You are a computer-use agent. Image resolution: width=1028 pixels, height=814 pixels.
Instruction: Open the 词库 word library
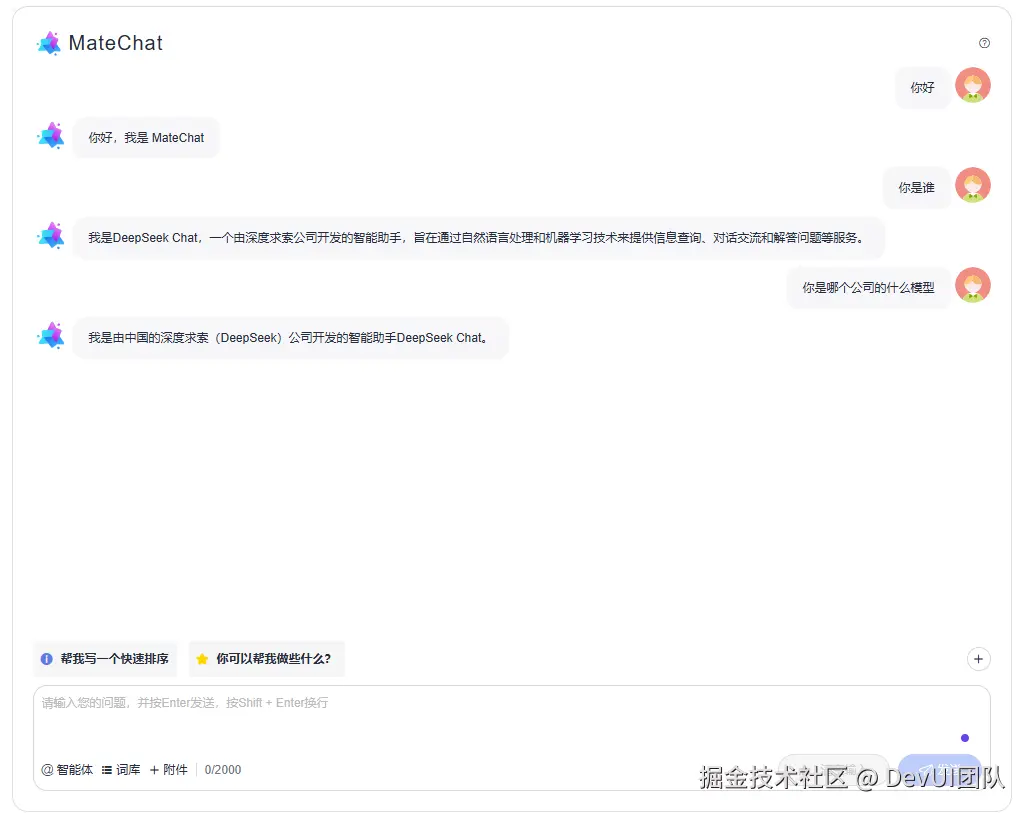click(x=121, y=769)
